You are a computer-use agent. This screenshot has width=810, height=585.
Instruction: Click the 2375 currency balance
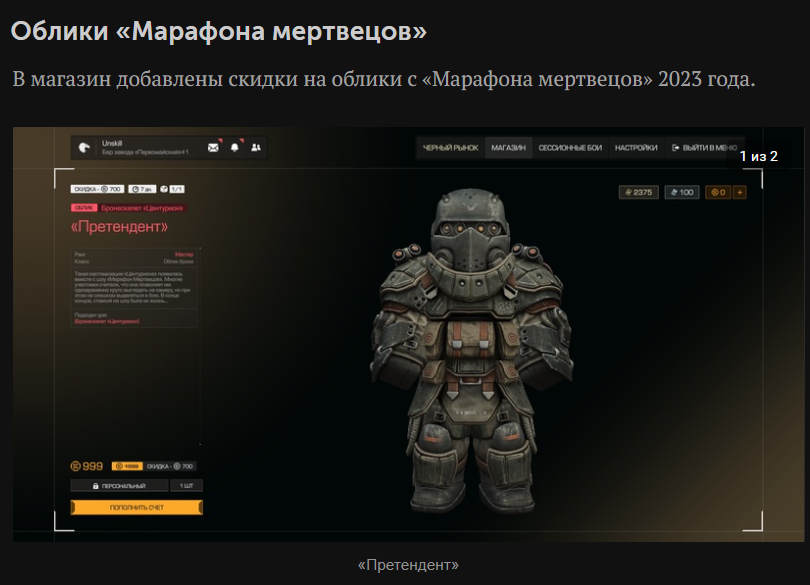coord(638,192)
